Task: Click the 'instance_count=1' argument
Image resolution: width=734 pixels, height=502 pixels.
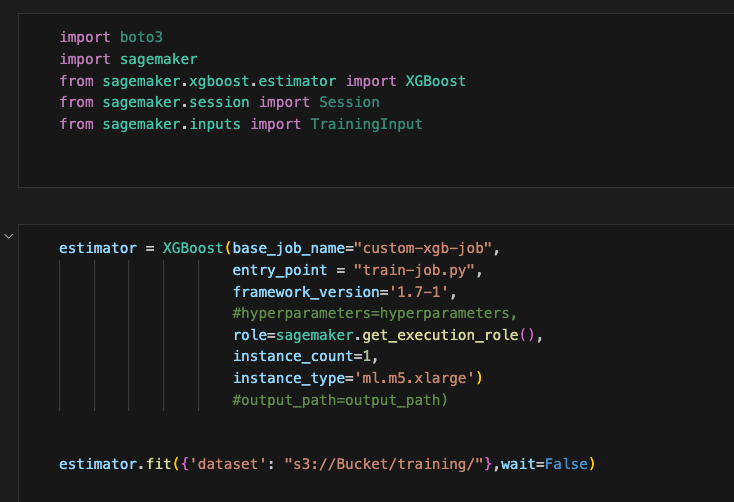Action: click(x=305, y=356)
